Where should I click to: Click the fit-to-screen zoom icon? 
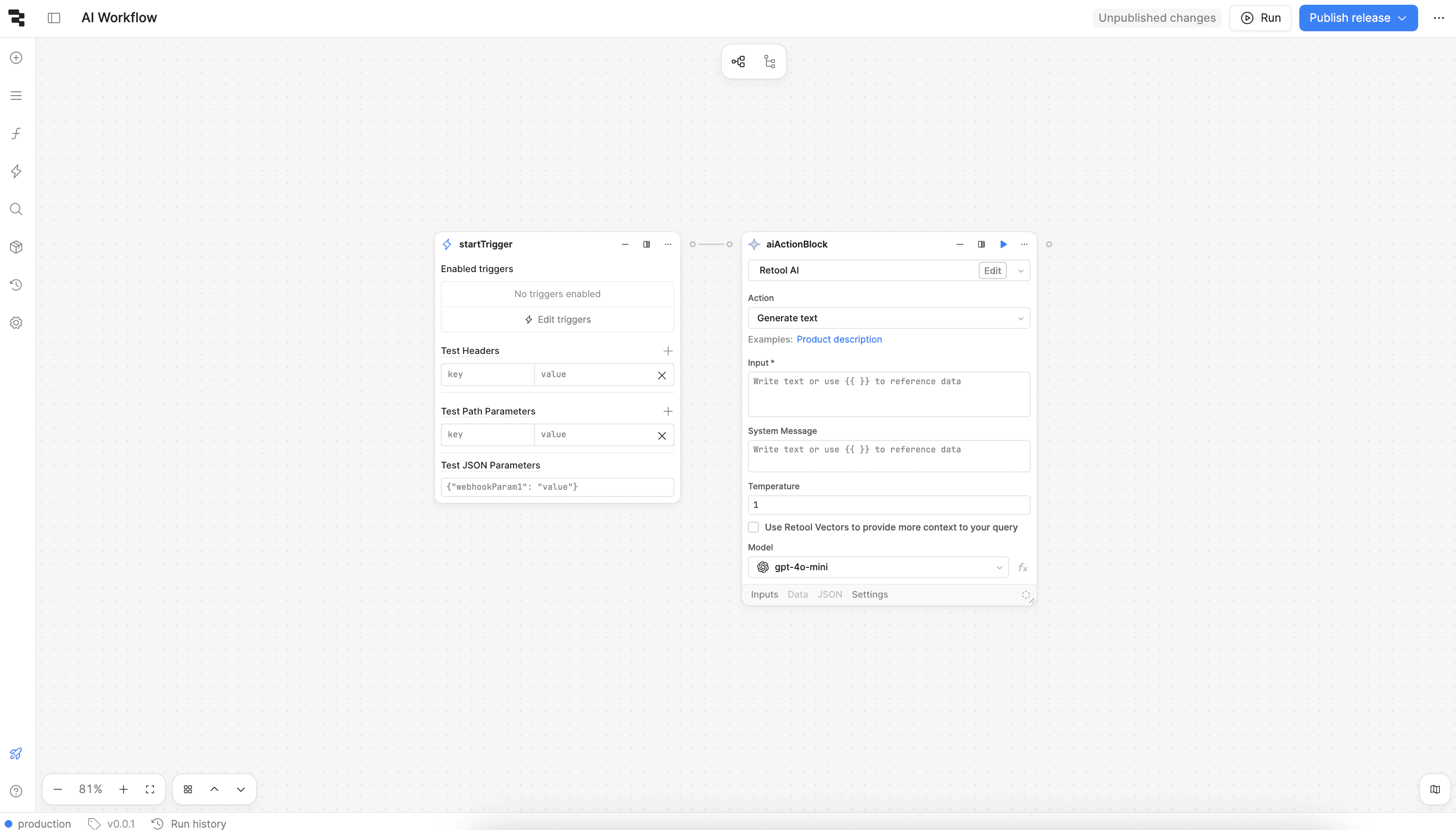(150, 789)
